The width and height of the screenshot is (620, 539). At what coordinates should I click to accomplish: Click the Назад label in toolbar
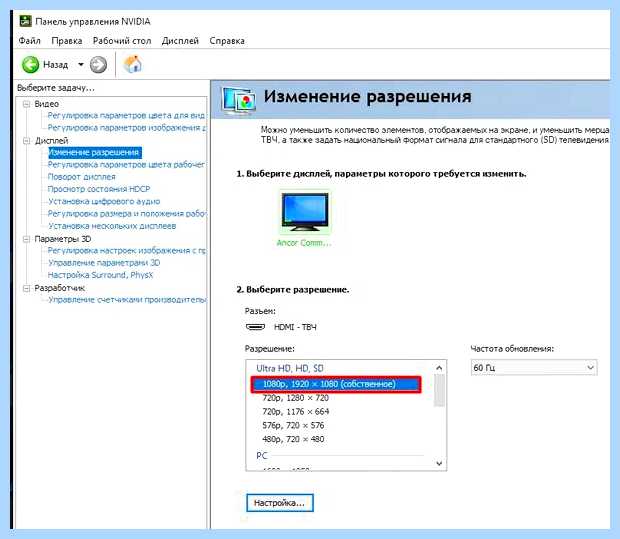pos(55,64)
